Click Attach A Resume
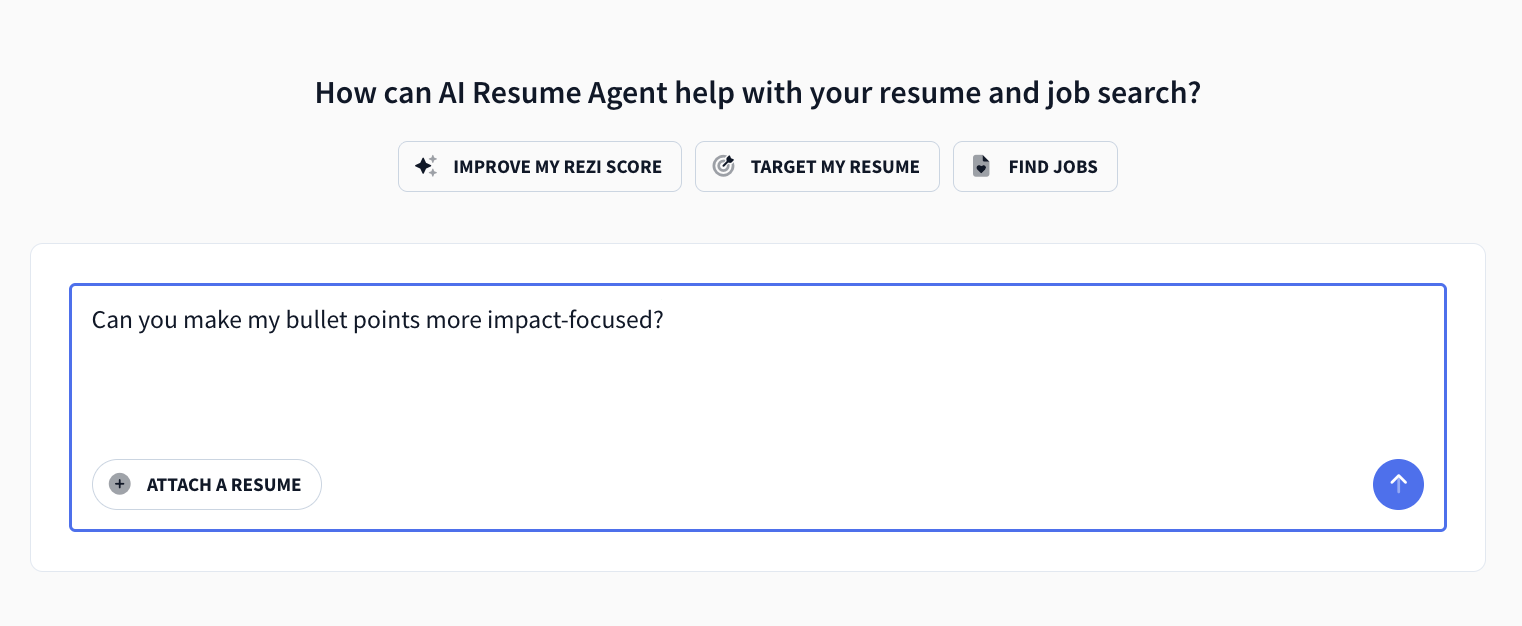The image size is (1522, 626). click(207, 484)
